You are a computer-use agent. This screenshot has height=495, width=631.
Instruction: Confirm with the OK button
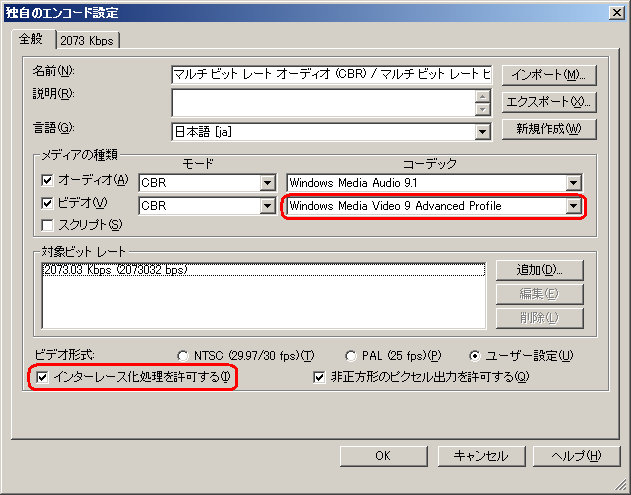point(384,456)
